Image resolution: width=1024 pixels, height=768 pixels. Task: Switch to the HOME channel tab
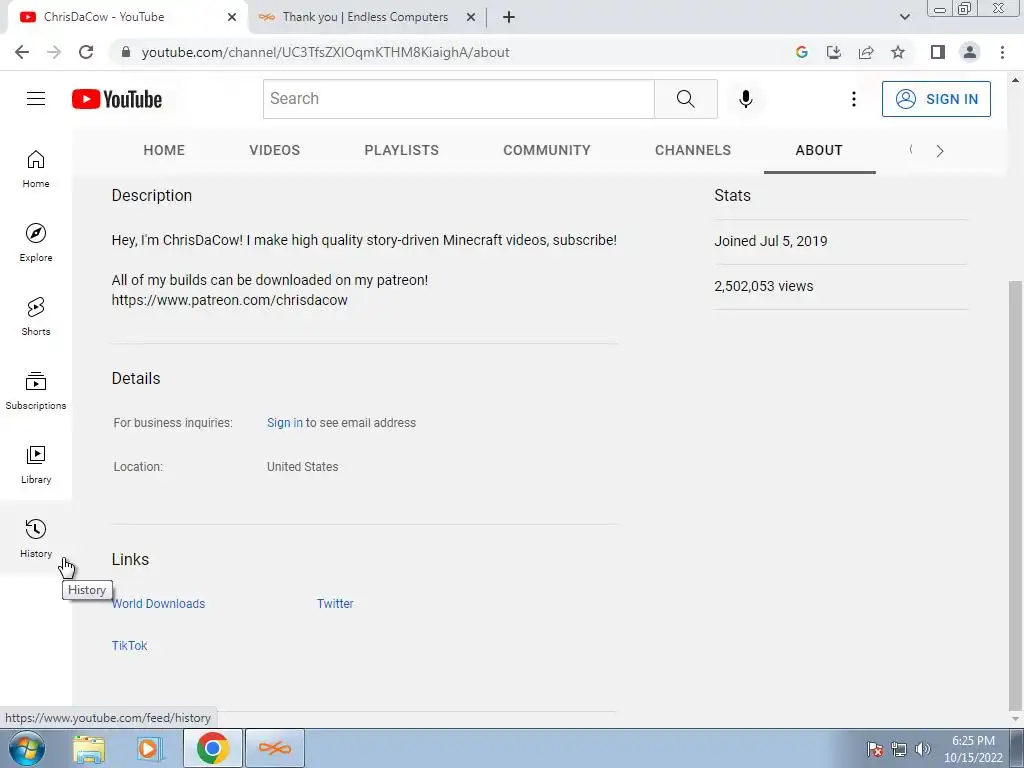coord(164,150)
